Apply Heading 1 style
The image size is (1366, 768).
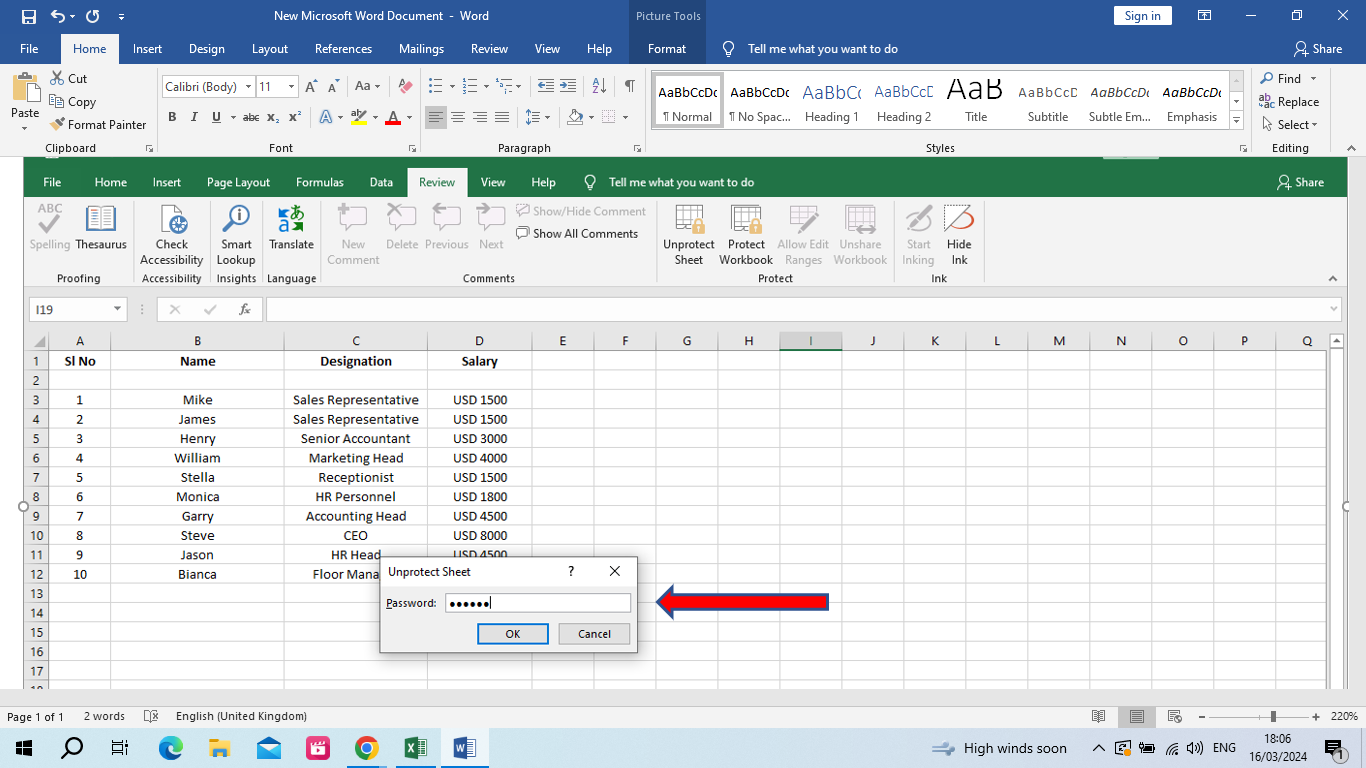[x=832, y=101]
